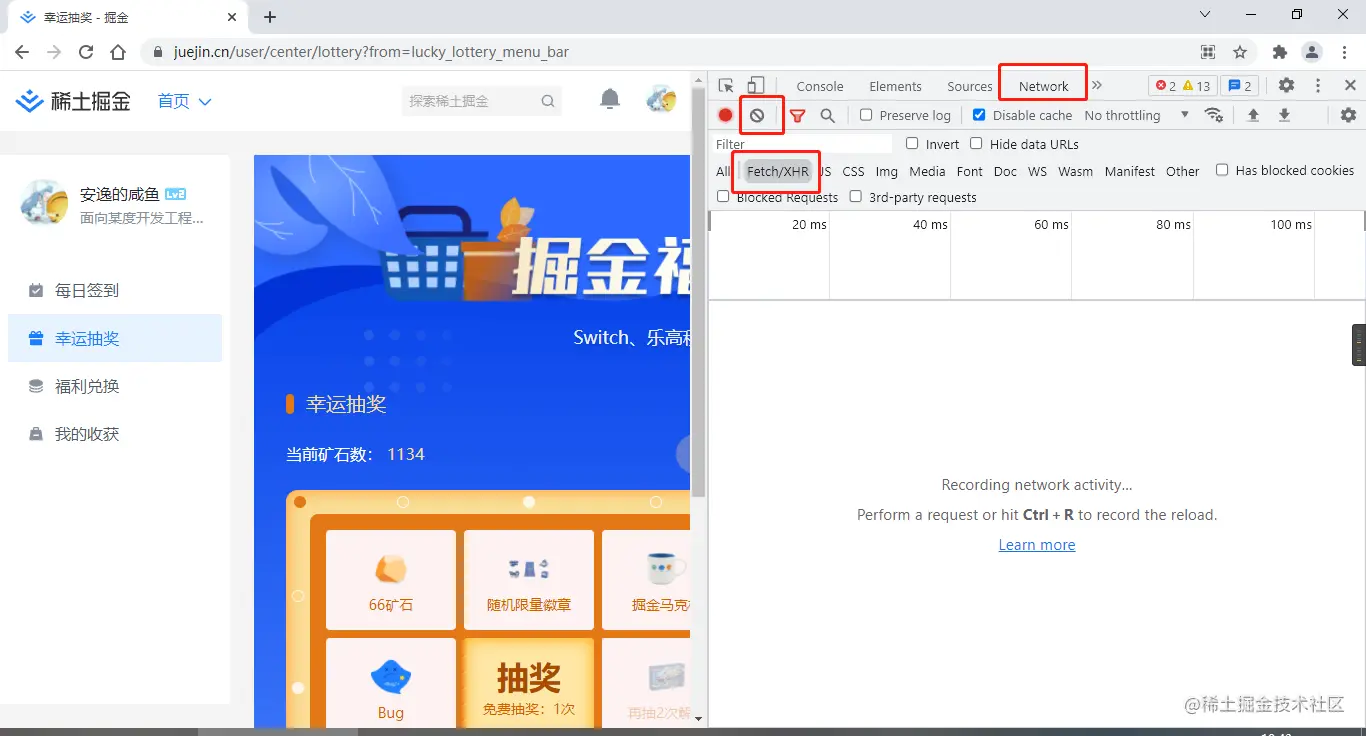Uncheck the Disable cache checkbox
Viewport: 1366px width, 736px height.
978,114
